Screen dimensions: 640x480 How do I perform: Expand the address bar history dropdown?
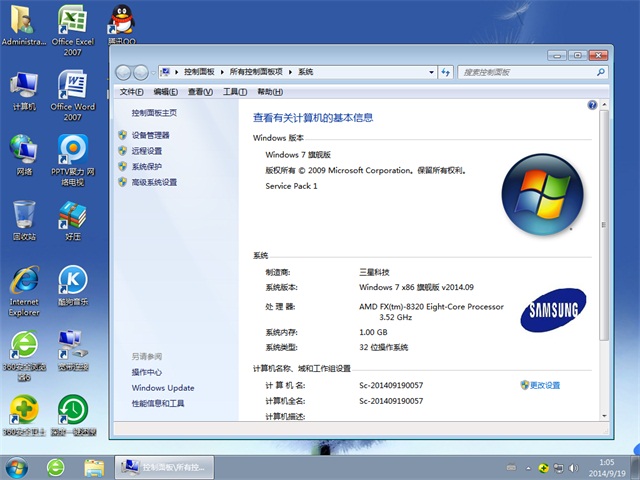(431, 72)
